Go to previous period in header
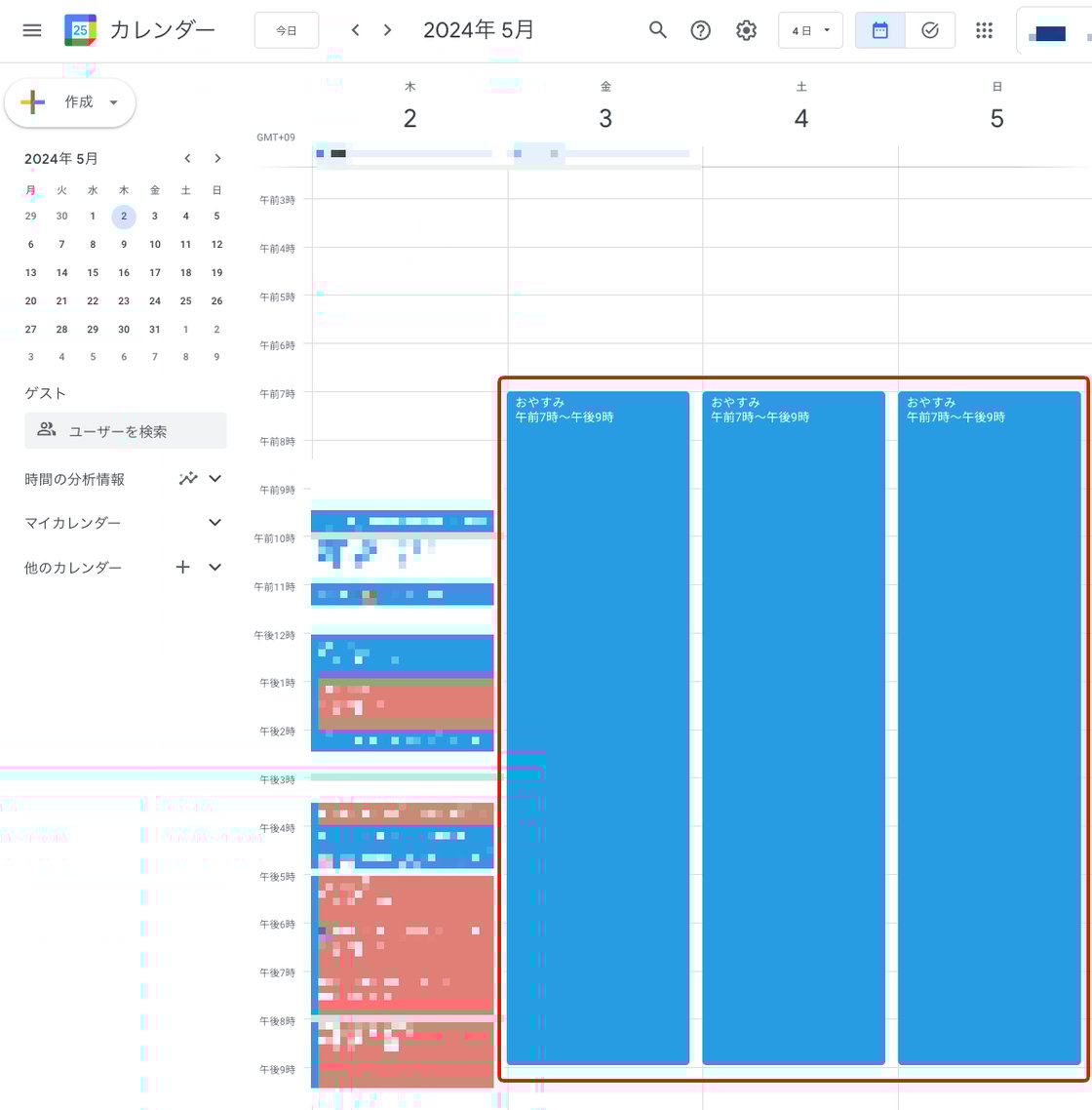1092x1110 pixels. [x=356, y=30]
